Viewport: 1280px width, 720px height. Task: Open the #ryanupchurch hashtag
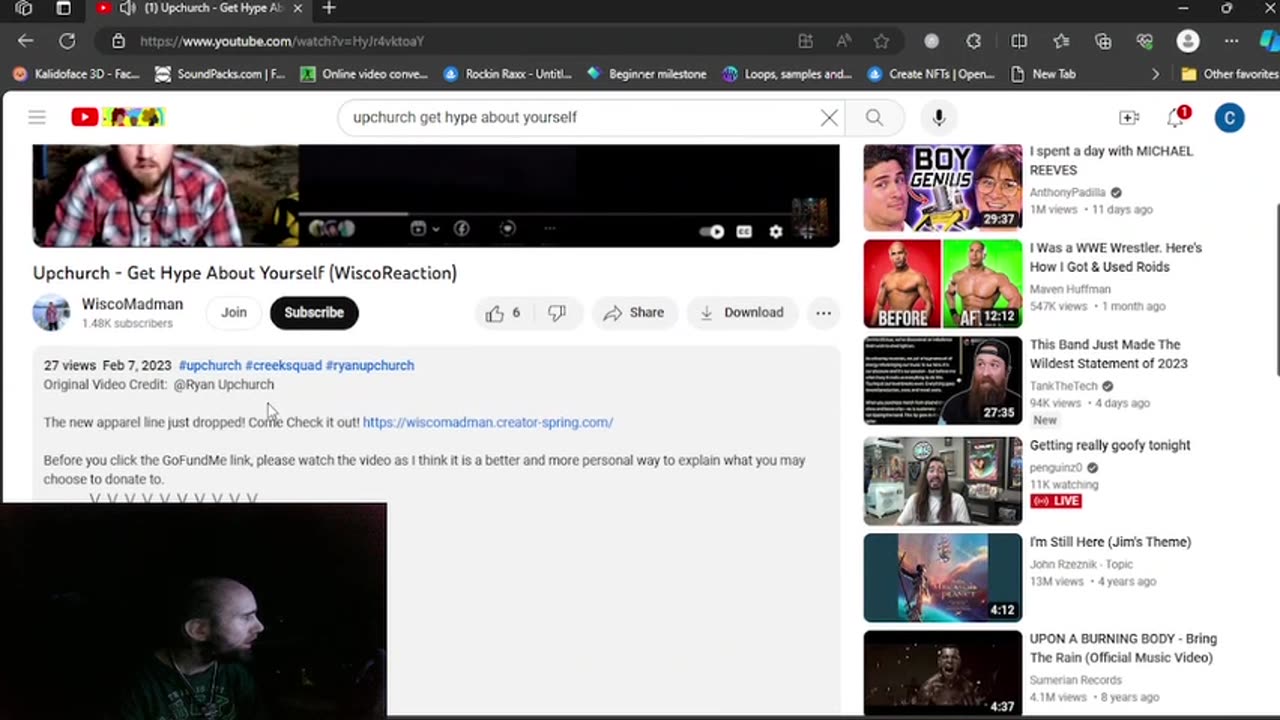370,365
